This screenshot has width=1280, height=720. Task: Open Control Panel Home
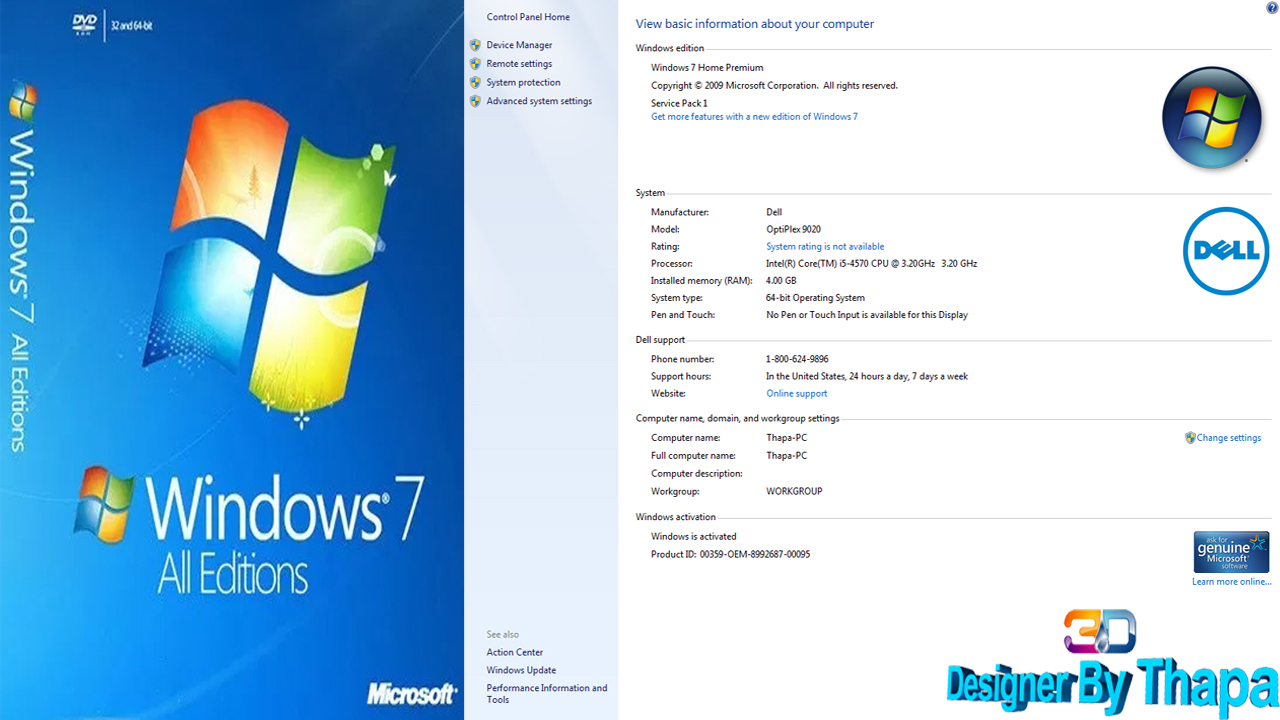[528, 17]
